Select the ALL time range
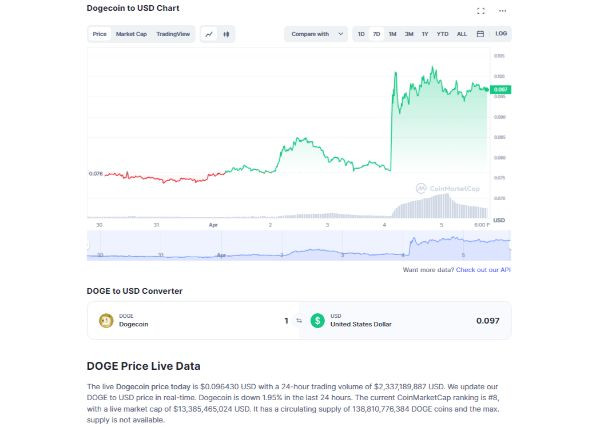Viewport: 600px width, 427px height. (x=461, y=34)
